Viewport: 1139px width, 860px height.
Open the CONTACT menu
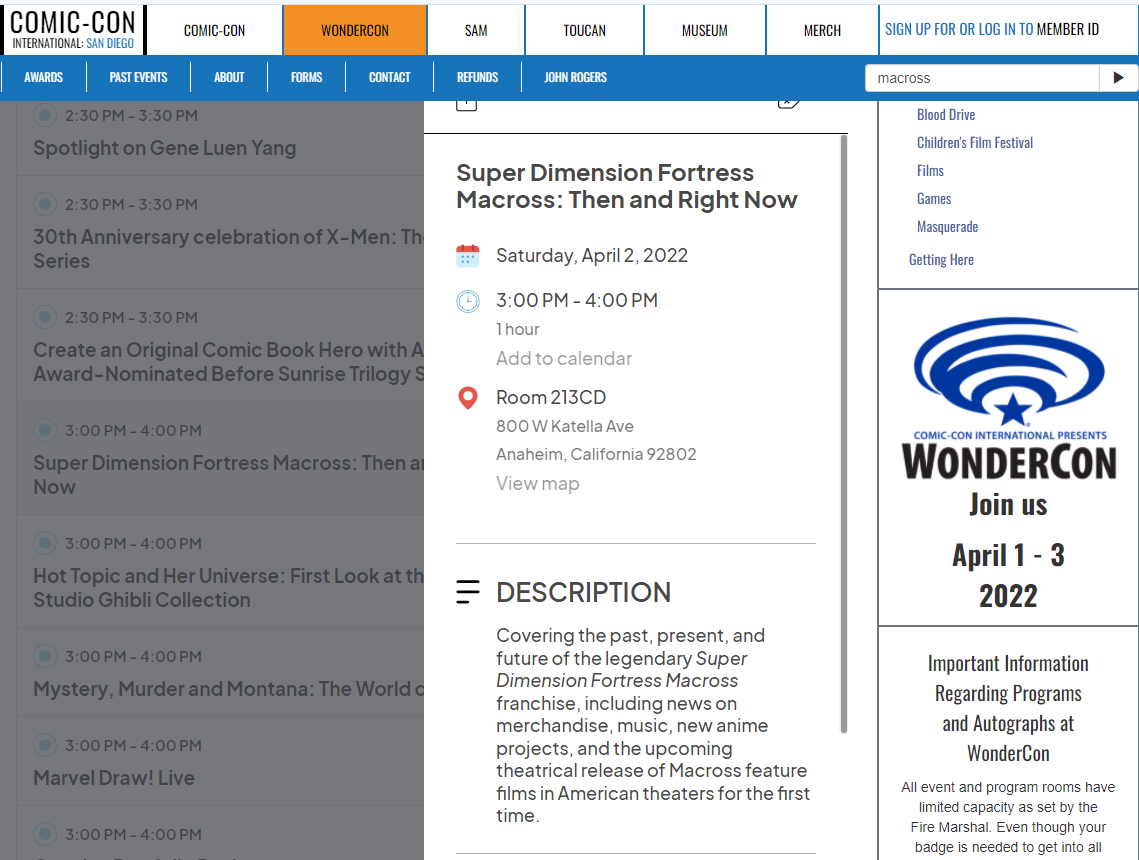[389, 77]
